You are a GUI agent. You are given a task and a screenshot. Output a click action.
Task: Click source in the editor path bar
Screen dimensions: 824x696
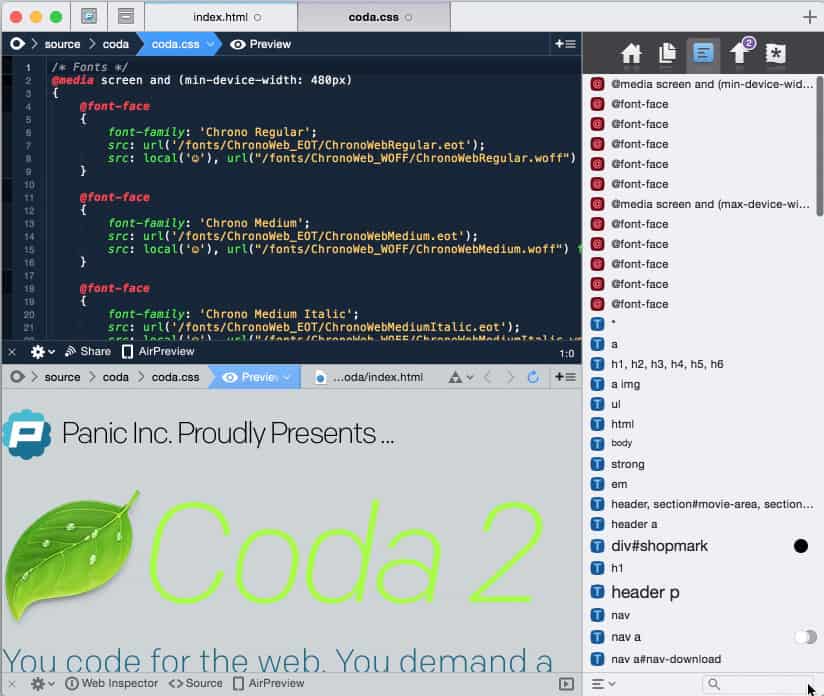pyautogui.click(x=62, y=44)
